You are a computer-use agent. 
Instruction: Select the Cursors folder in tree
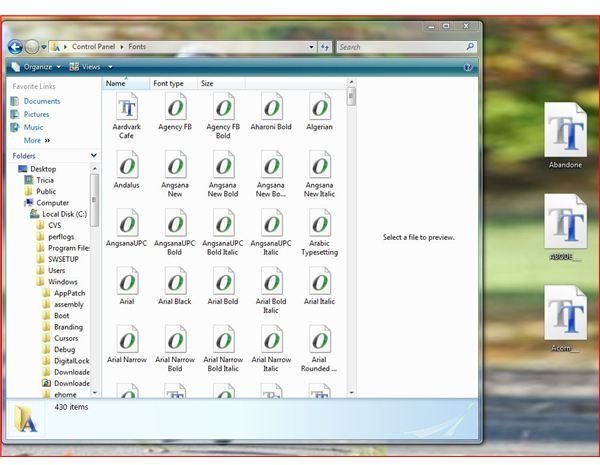66,338
